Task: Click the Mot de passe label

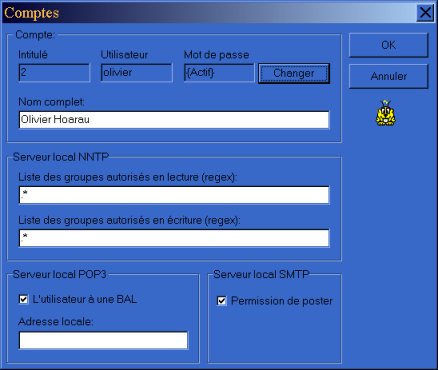Action: (x=216, y=55)
